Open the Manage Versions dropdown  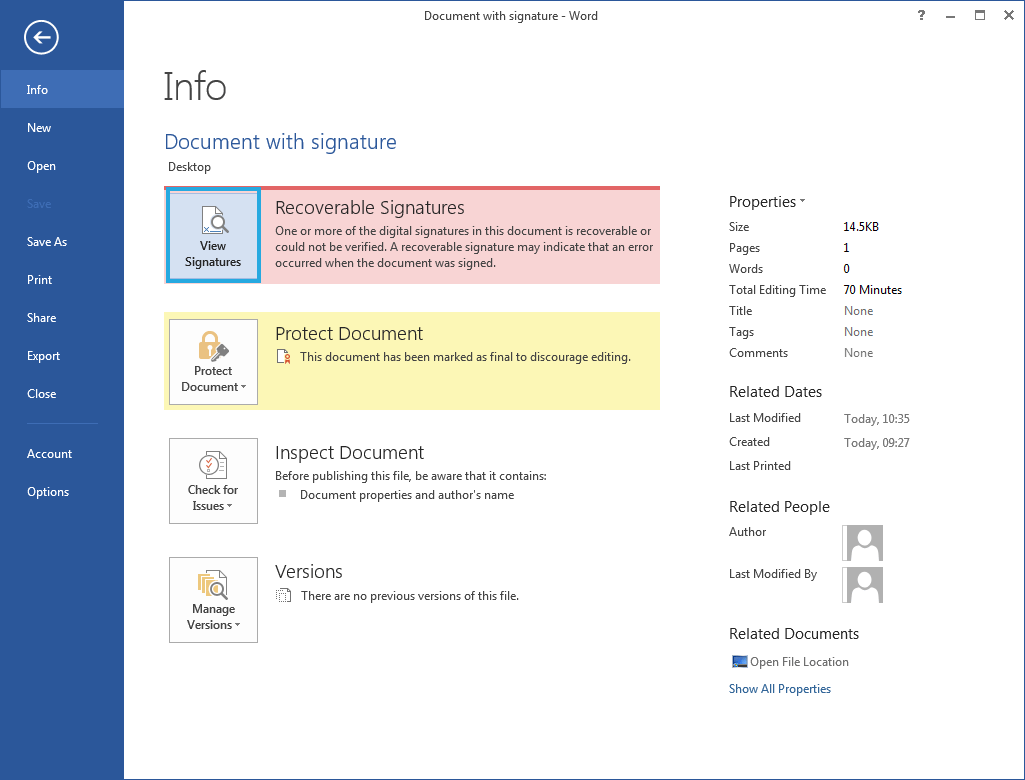pos(213,600)
